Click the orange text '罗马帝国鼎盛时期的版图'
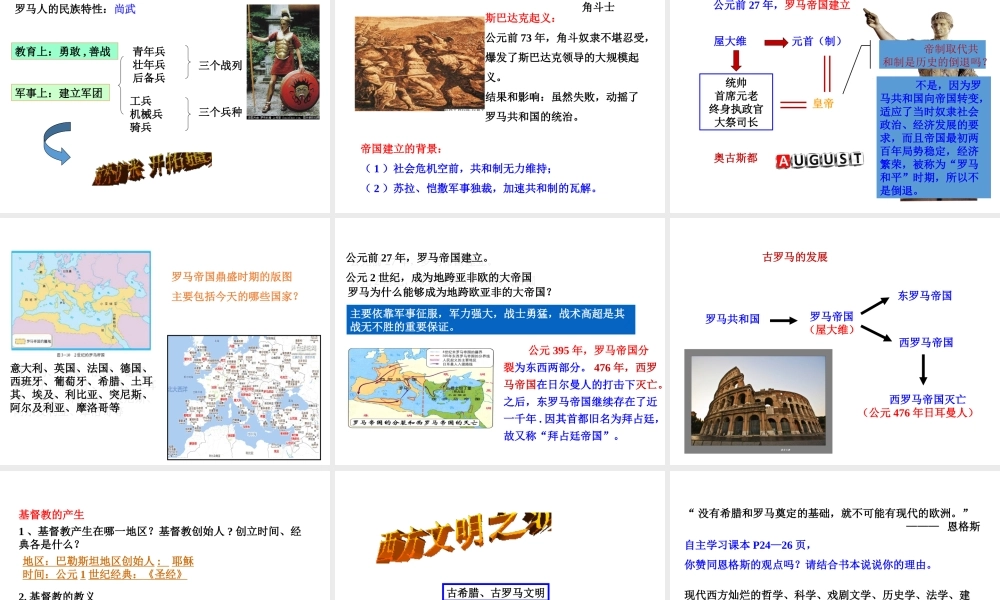The image size is (1000, 600). (232, 277)
